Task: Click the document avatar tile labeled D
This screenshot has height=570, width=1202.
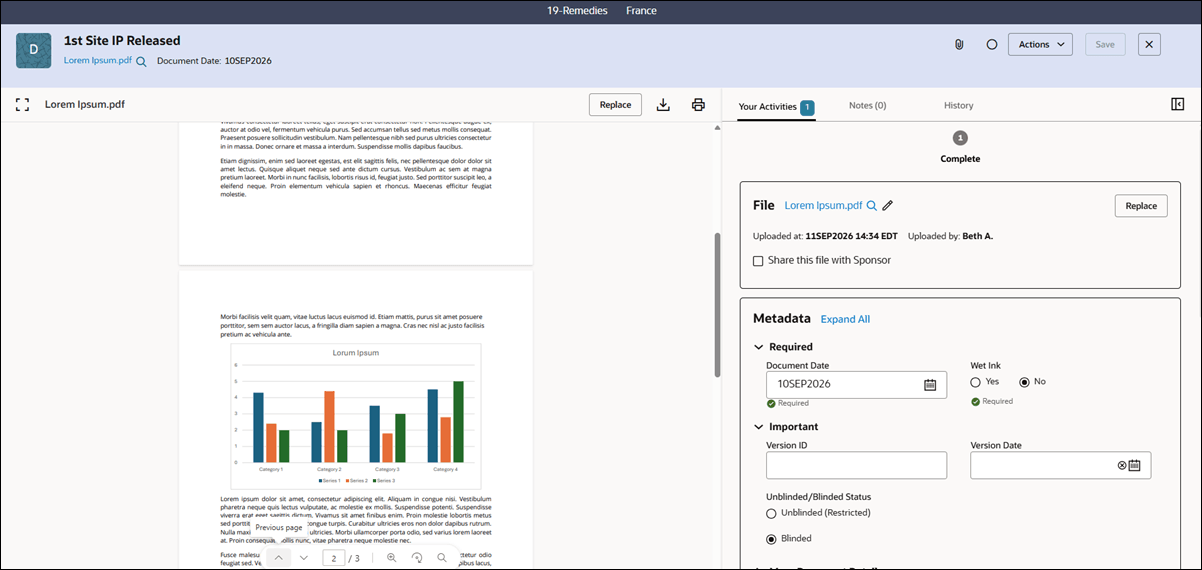Action: click(x=34, y=49)
